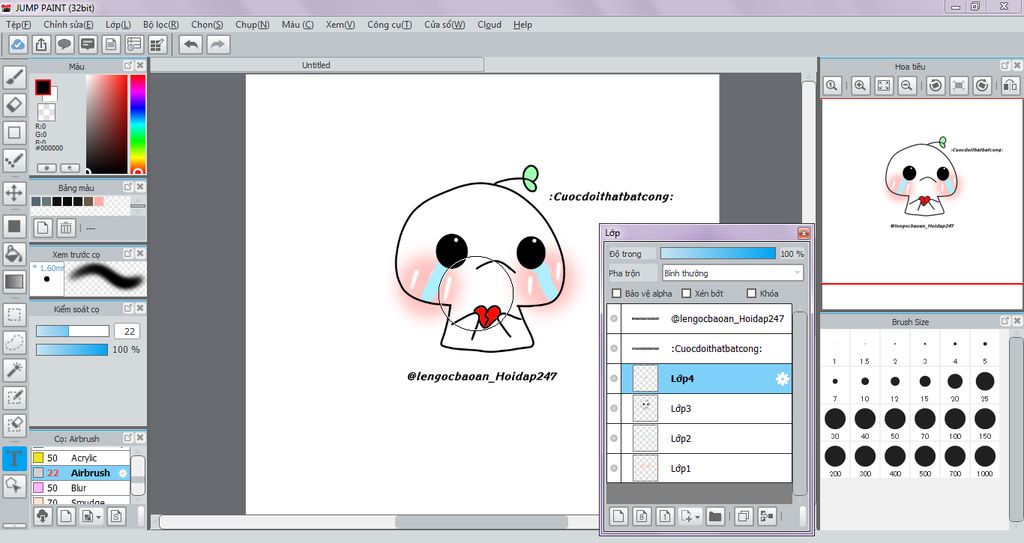Hide the Lớp3 layer visibility dot

click(614, 408)
